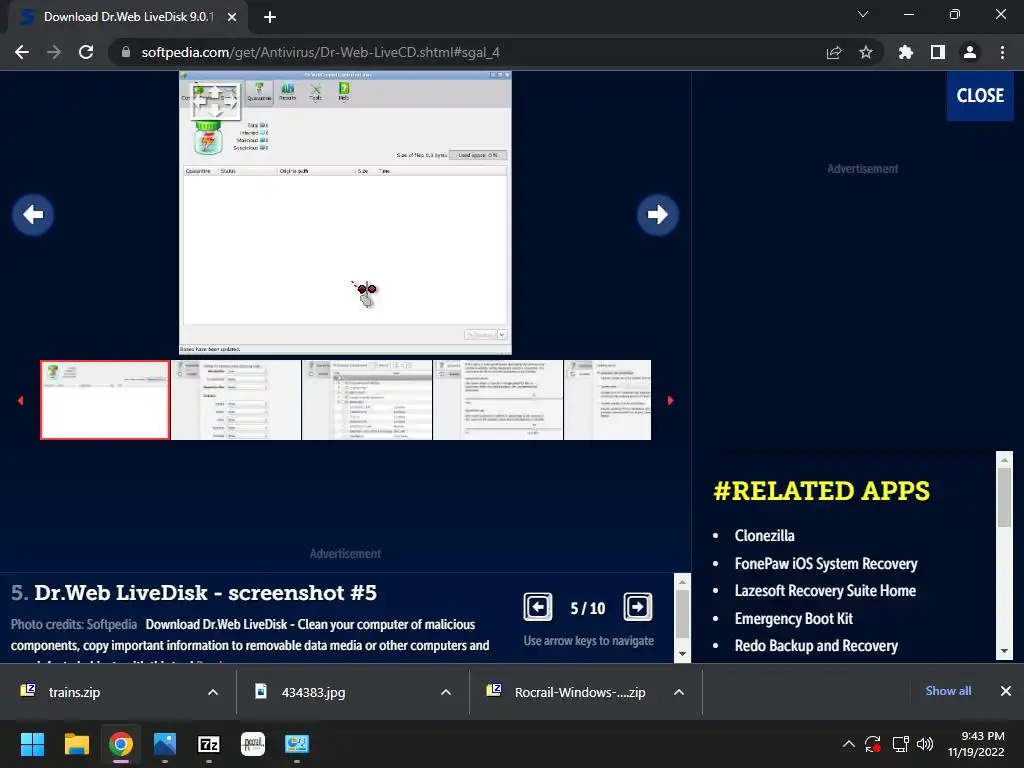Viewport: 1024px width, 768px height.
Task: Open volume control in system tray
Action: (925, 744)
